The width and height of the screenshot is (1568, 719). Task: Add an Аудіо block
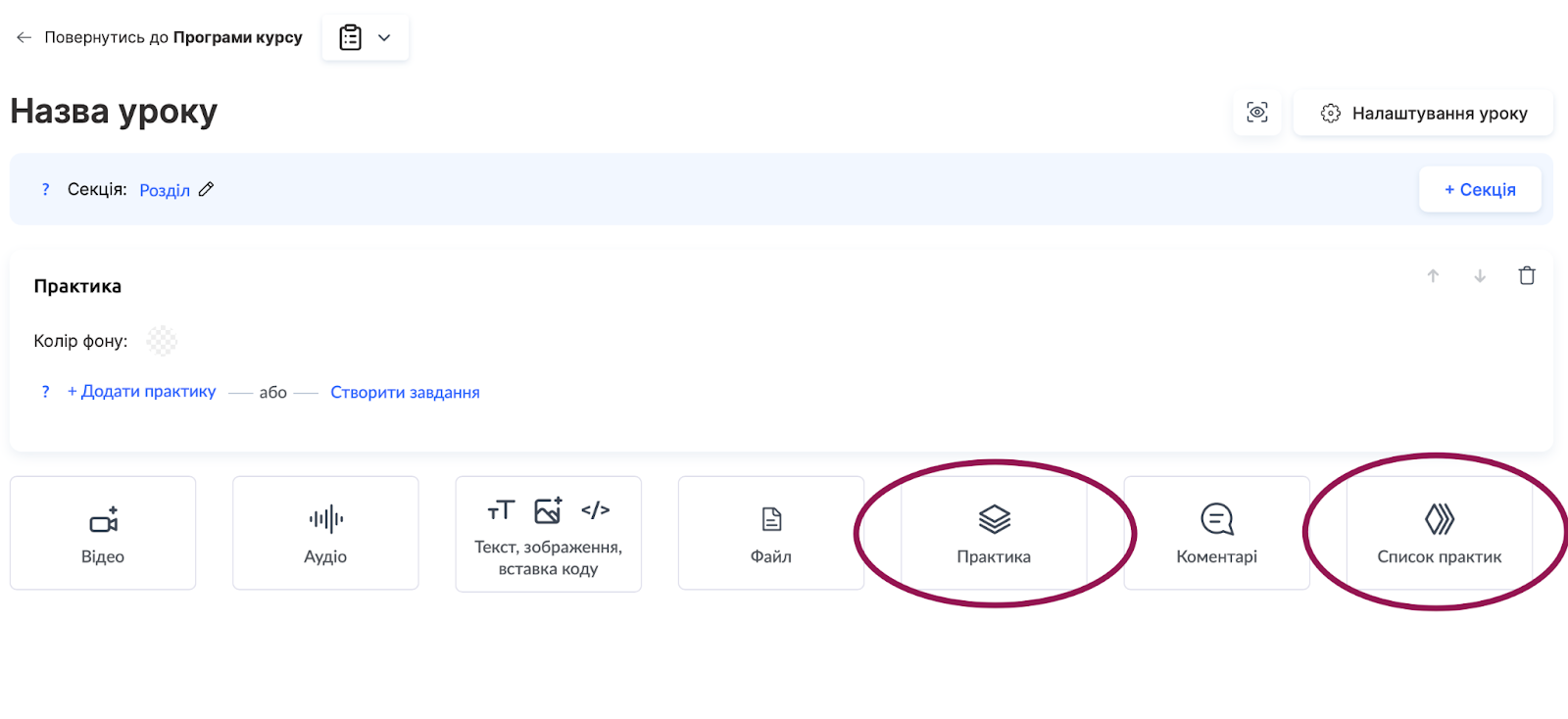325,533
